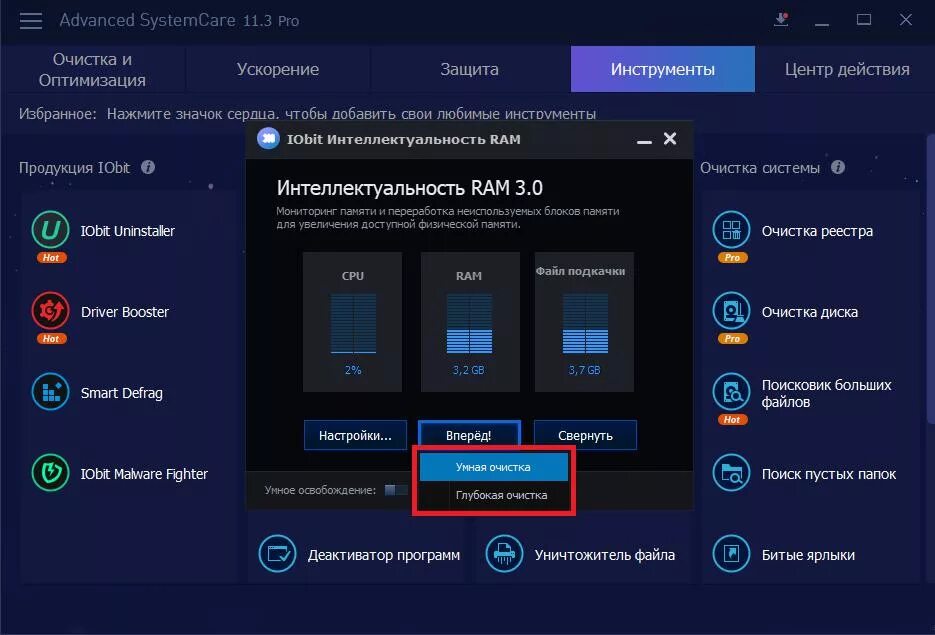The width and height of the screenshot is (935, 635).
Task: Click the Файл подкачки usage meter
Action: [584, 322]
